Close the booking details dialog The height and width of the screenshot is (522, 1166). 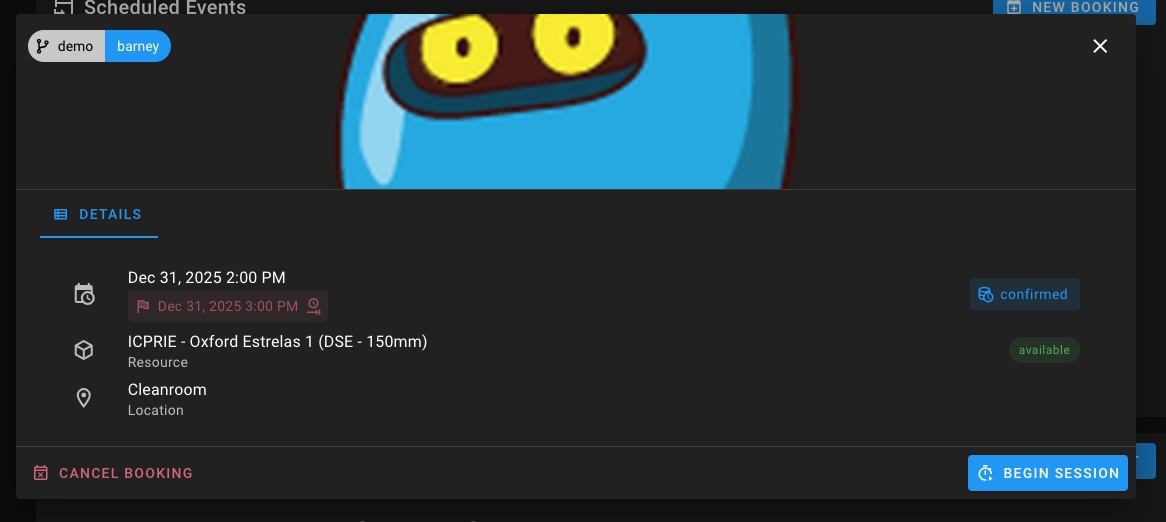coord(1100,46)
